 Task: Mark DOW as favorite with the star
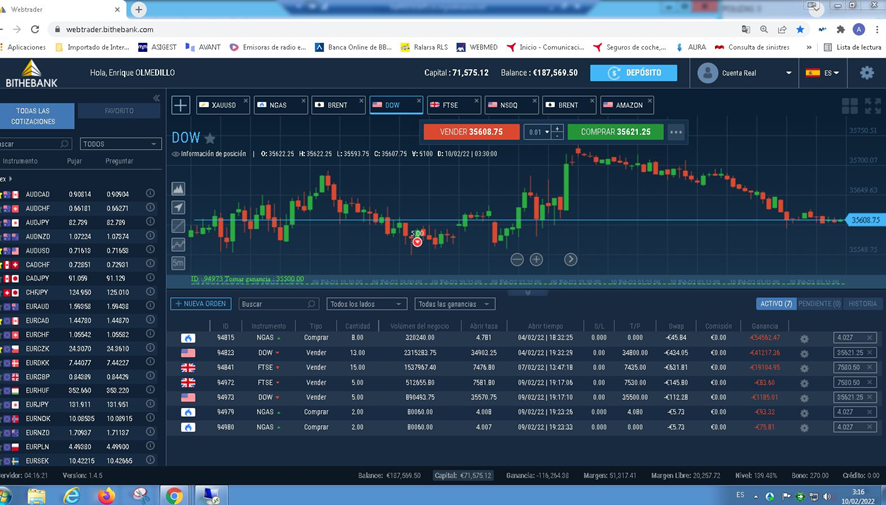pyautogui.click(x=210, y=138)
